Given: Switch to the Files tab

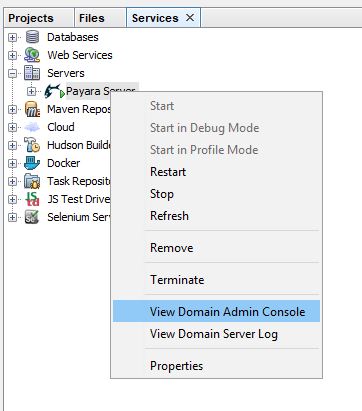Looking at the screenshot, I should (92, 18).
